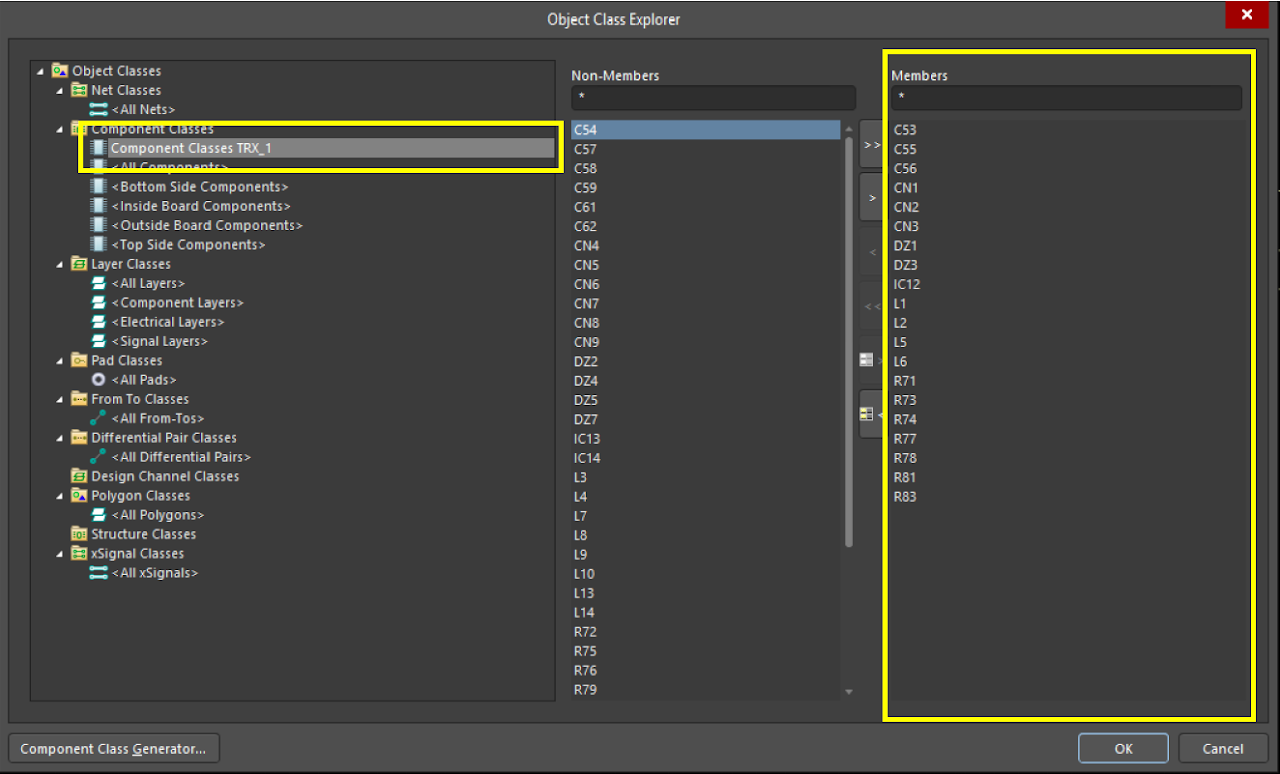Select Bottom Side Components class
This screenshot has width=1280, height=774.
199,186
